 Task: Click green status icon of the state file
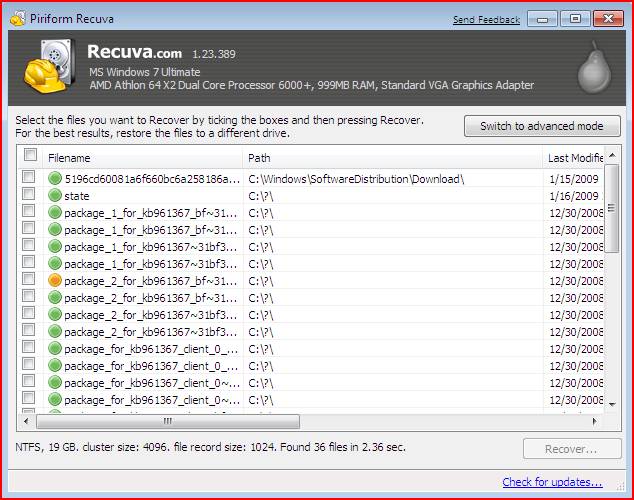coord(55,195)
